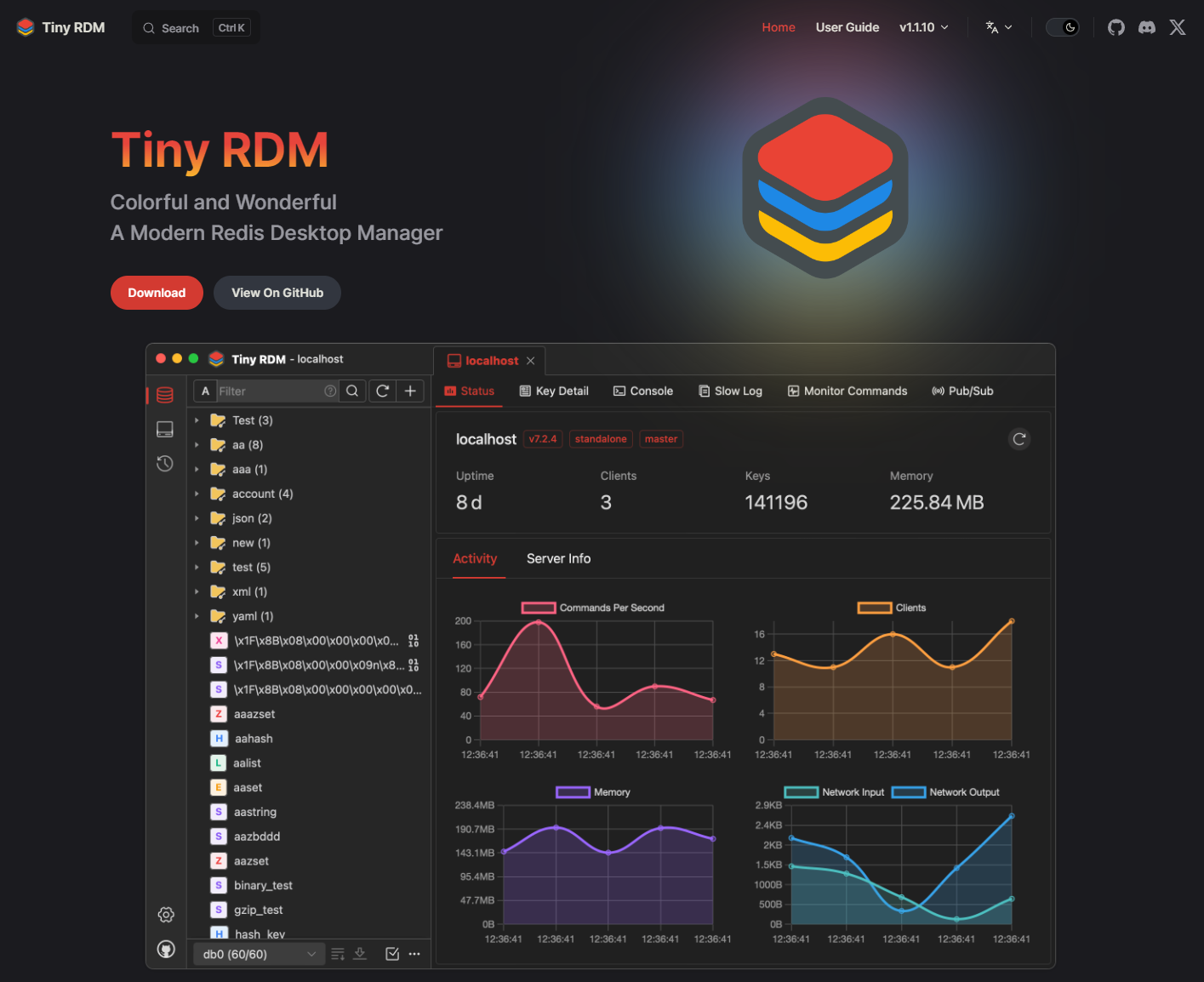Refresh server status via the circular arrow icon
1204x982 pixels.
pos(1019,439)
